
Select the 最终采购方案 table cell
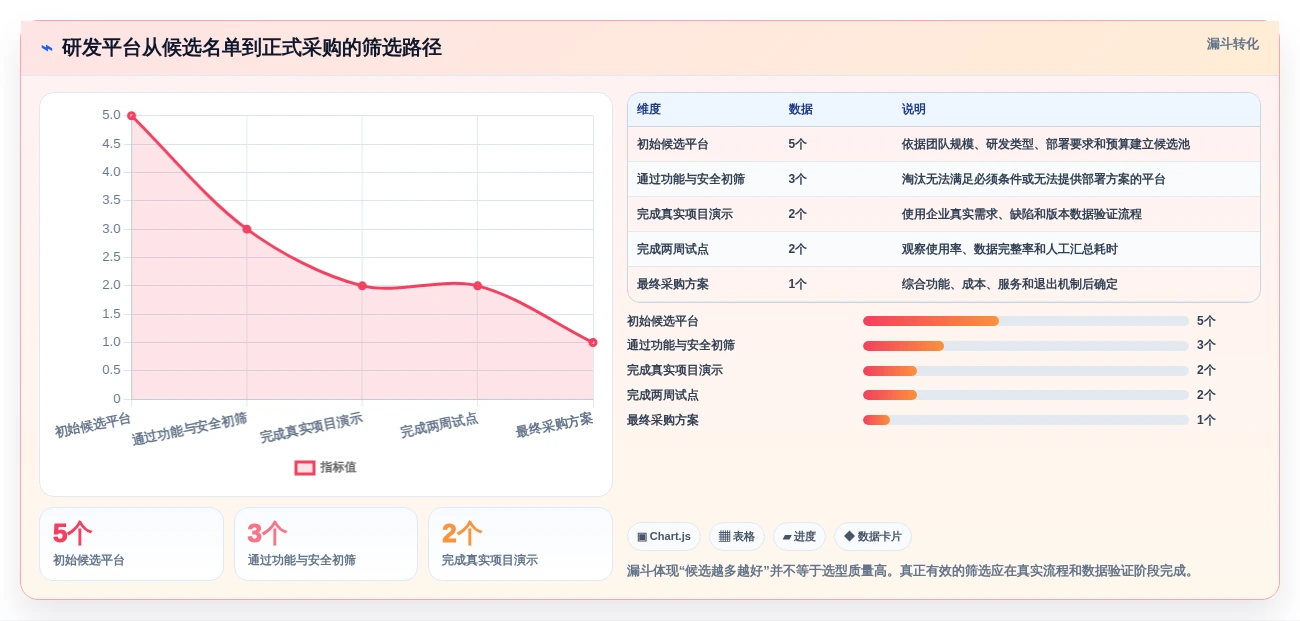point(673,284)
